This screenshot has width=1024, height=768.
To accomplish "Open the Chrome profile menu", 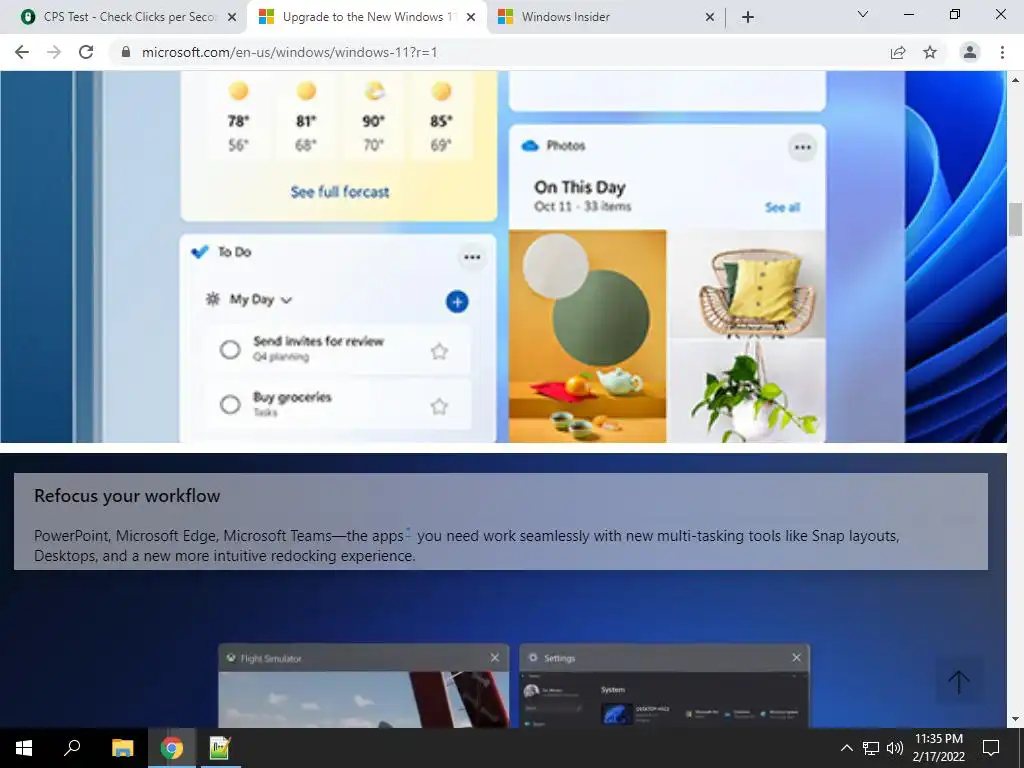I will pos(970,52).
